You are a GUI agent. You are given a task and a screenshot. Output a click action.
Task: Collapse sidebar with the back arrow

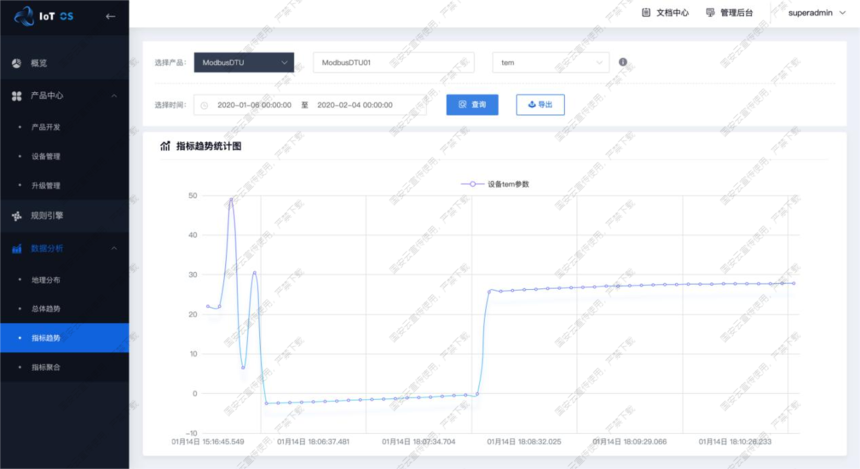click(110, 16)
